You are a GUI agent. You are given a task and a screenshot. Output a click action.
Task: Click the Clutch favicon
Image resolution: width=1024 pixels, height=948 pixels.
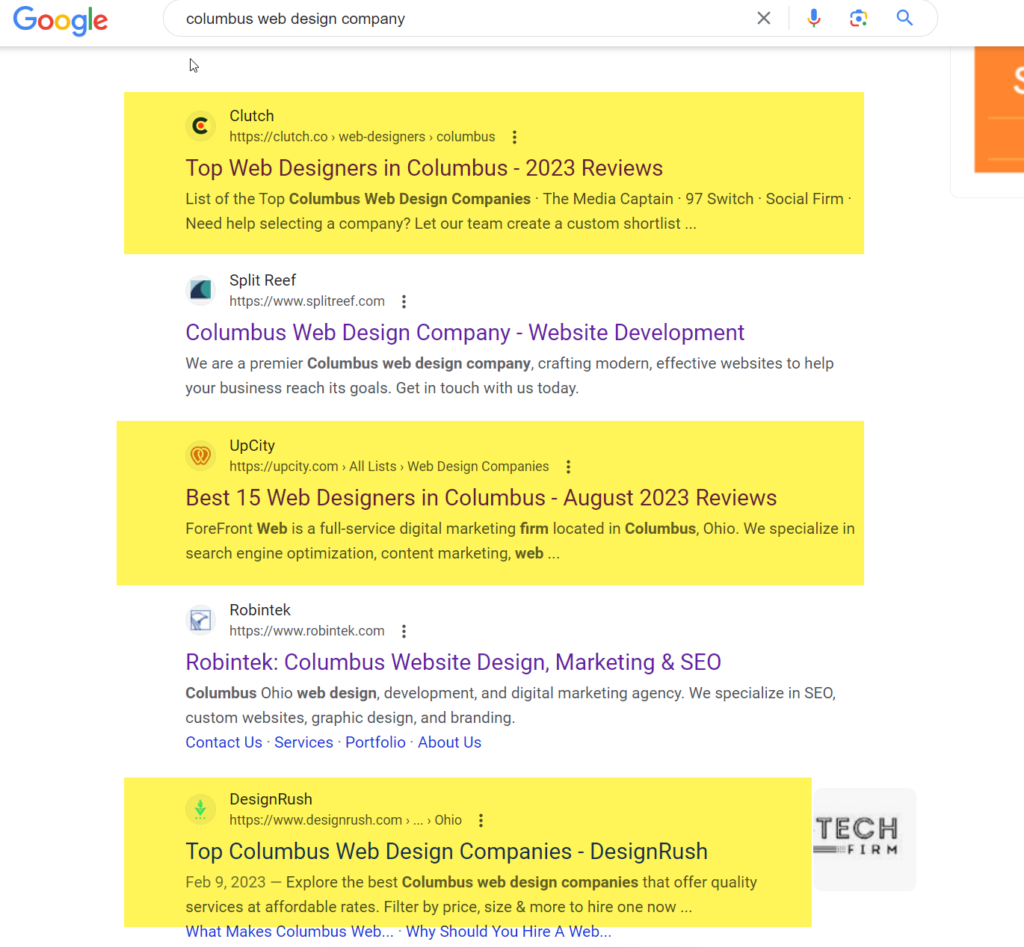[200, 125]
